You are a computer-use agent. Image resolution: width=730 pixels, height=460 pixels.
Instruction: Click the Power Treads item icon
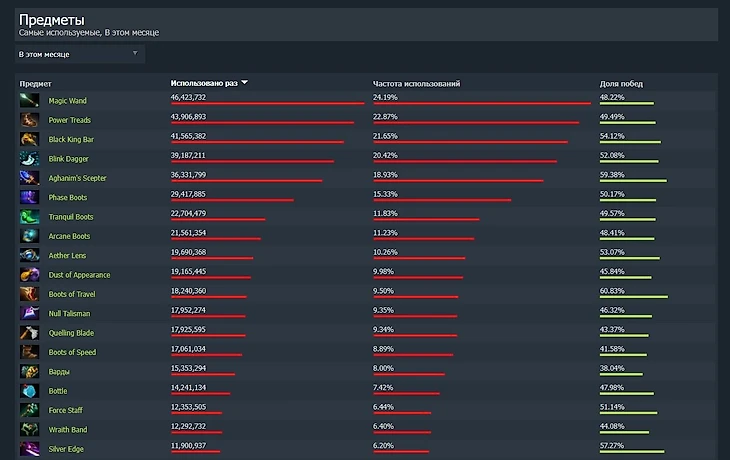click(29, 120)
